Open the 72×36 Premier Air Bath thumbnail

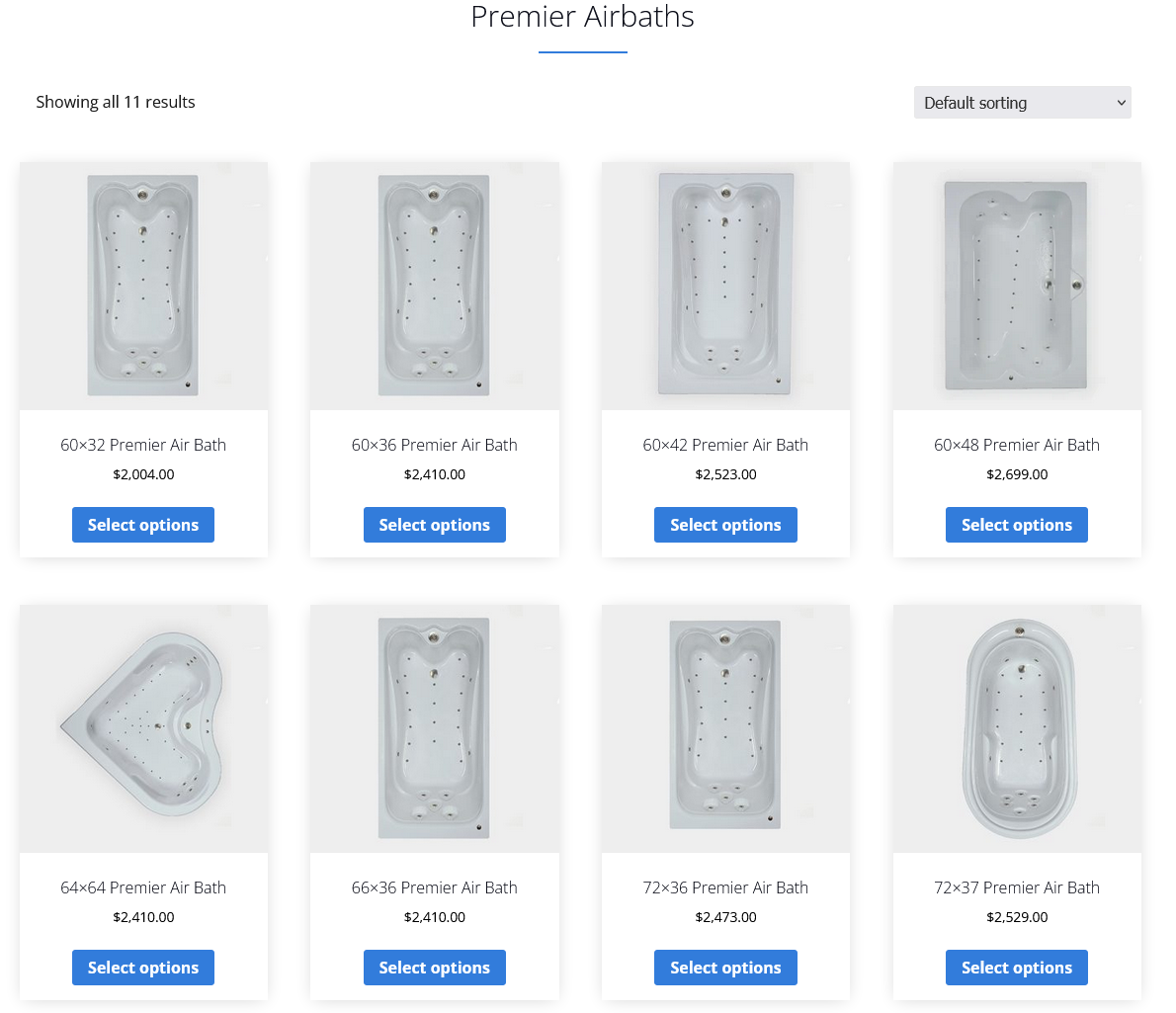725,728
